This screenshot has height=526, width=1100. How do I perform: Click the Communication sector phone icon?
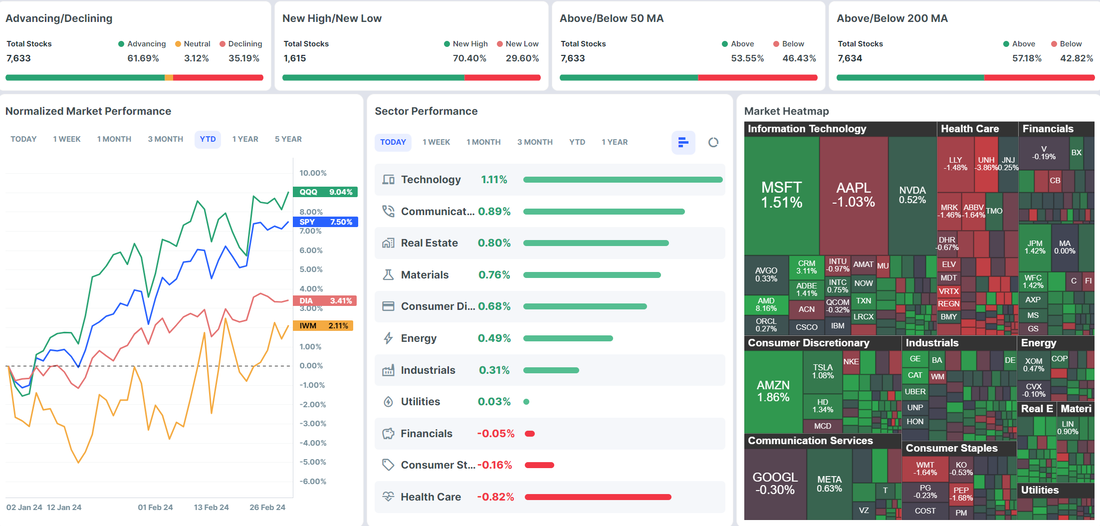click(x=388, y=211)
